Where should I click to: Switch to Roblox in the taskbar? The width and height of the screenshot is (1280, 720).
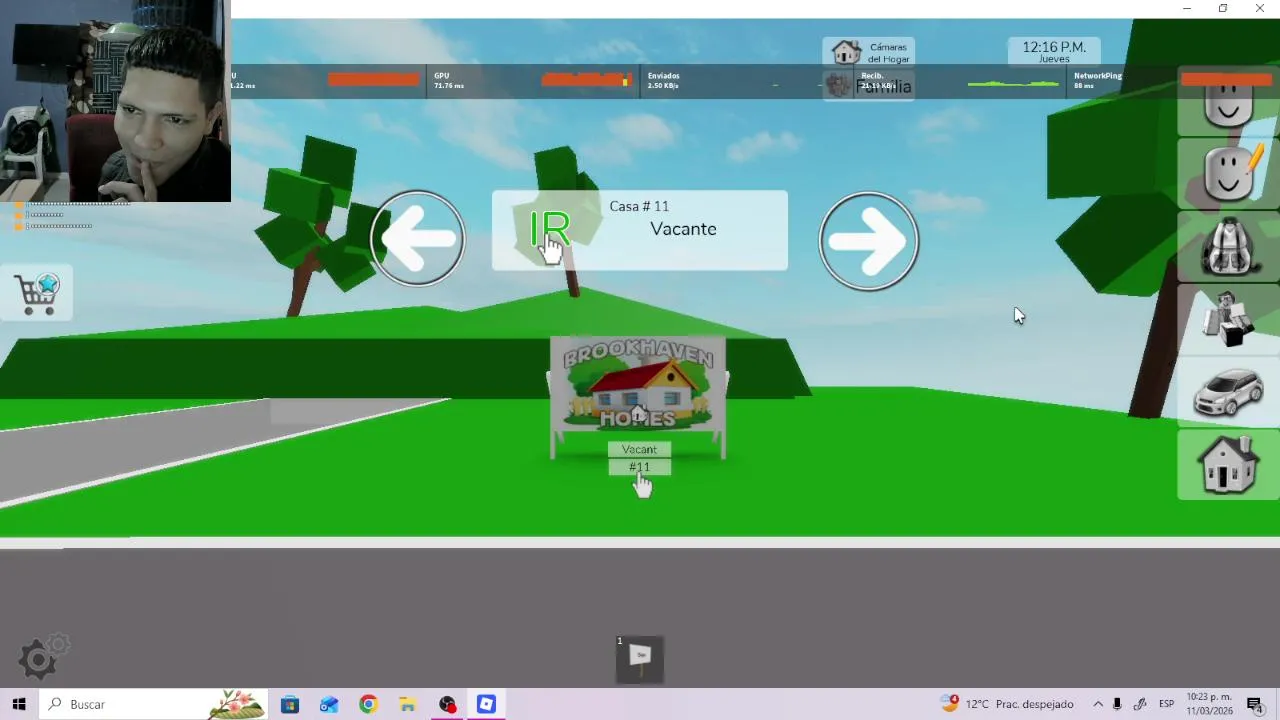point(486,704)
